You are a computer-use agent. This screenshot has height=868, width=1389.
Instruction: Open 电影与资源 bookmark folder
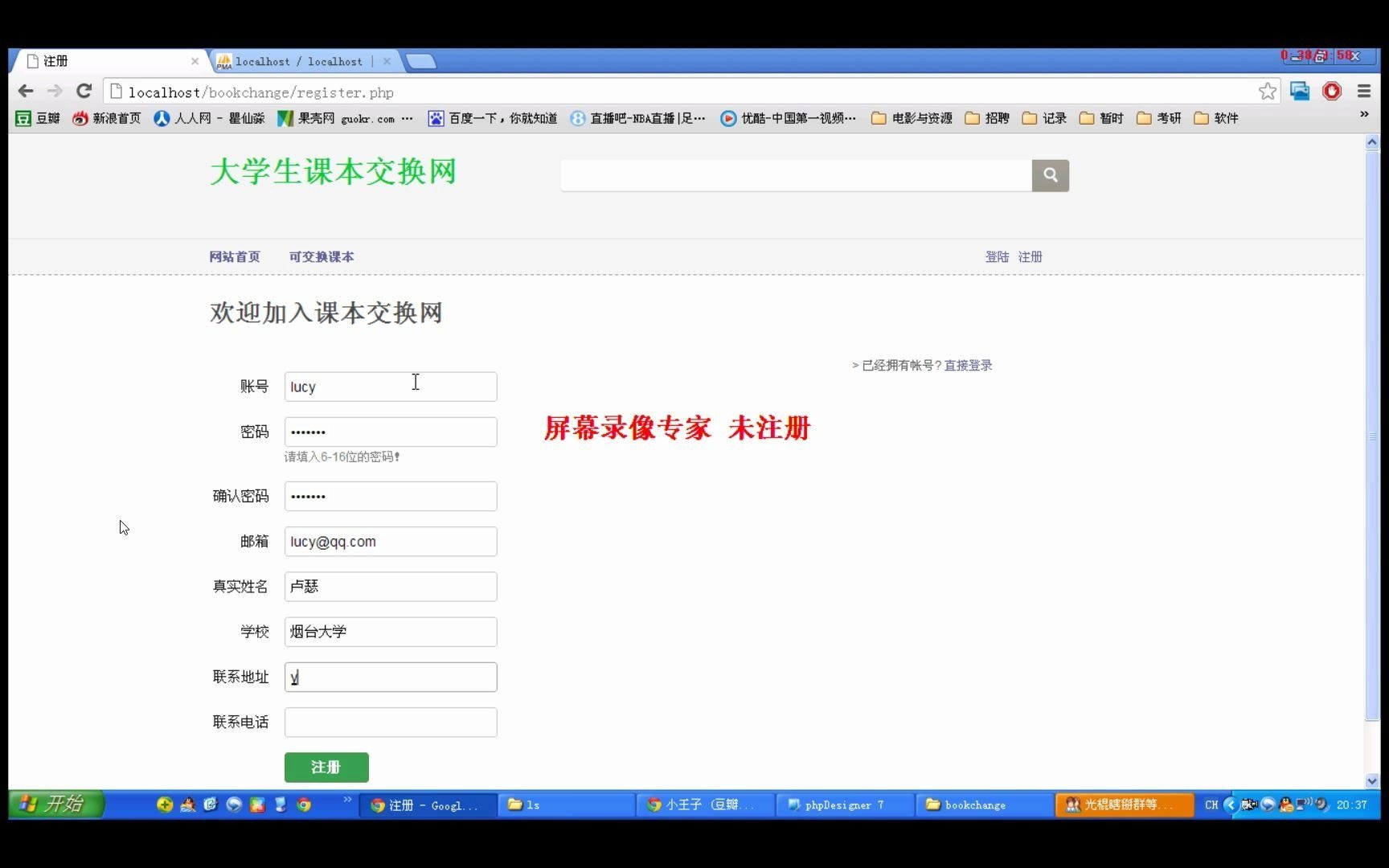912,118
